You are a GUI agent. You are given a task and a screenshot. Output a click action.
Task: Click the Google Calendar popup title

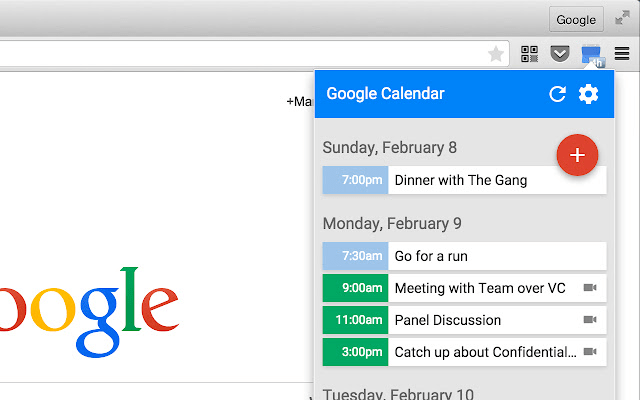pos(385,94)
